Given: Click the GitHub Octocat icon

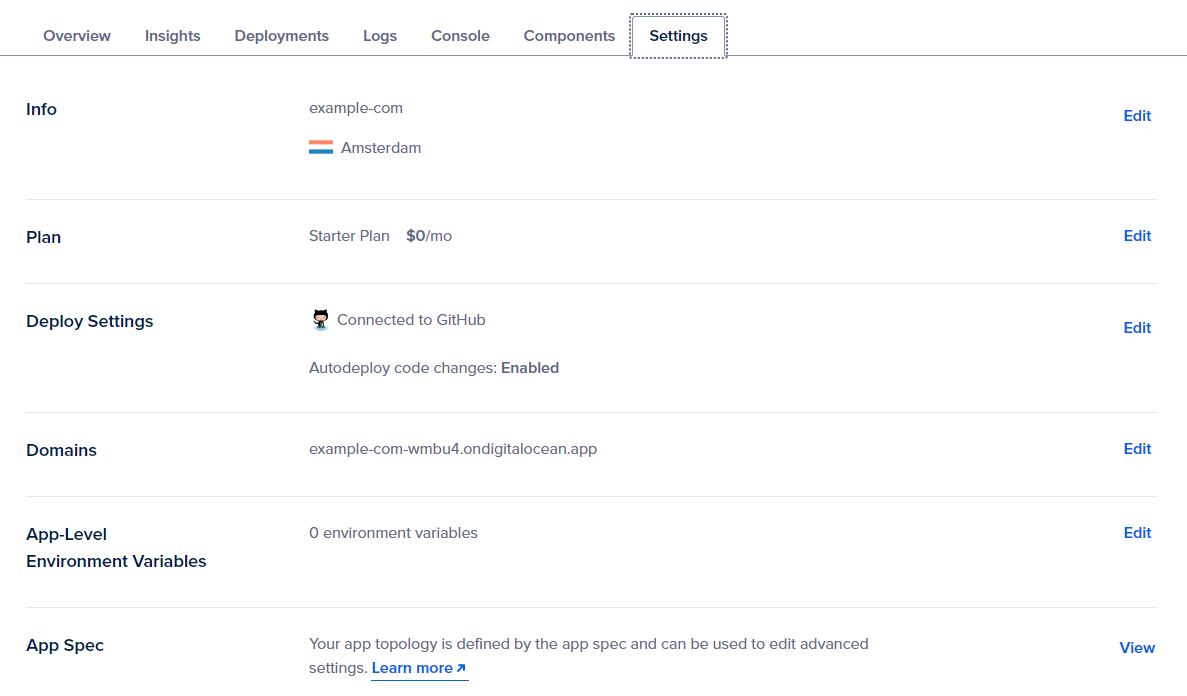Looking at the screenshot, I should 320,320.
